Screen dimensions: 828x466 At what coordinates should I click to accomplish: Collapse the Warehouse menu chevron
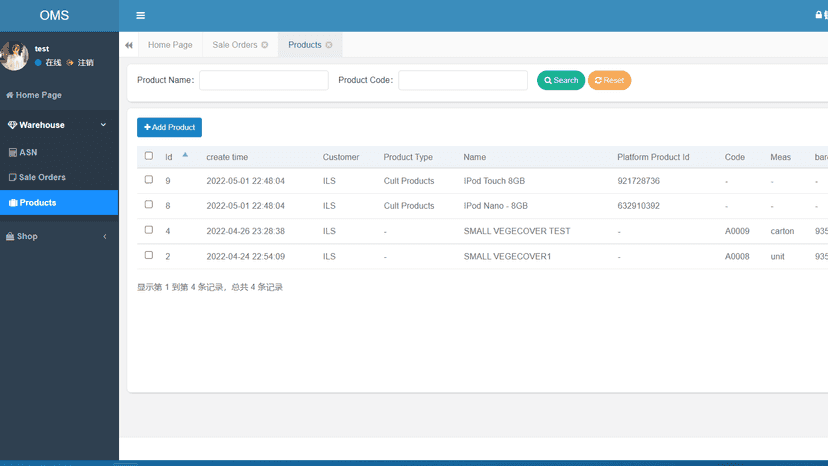104,125
